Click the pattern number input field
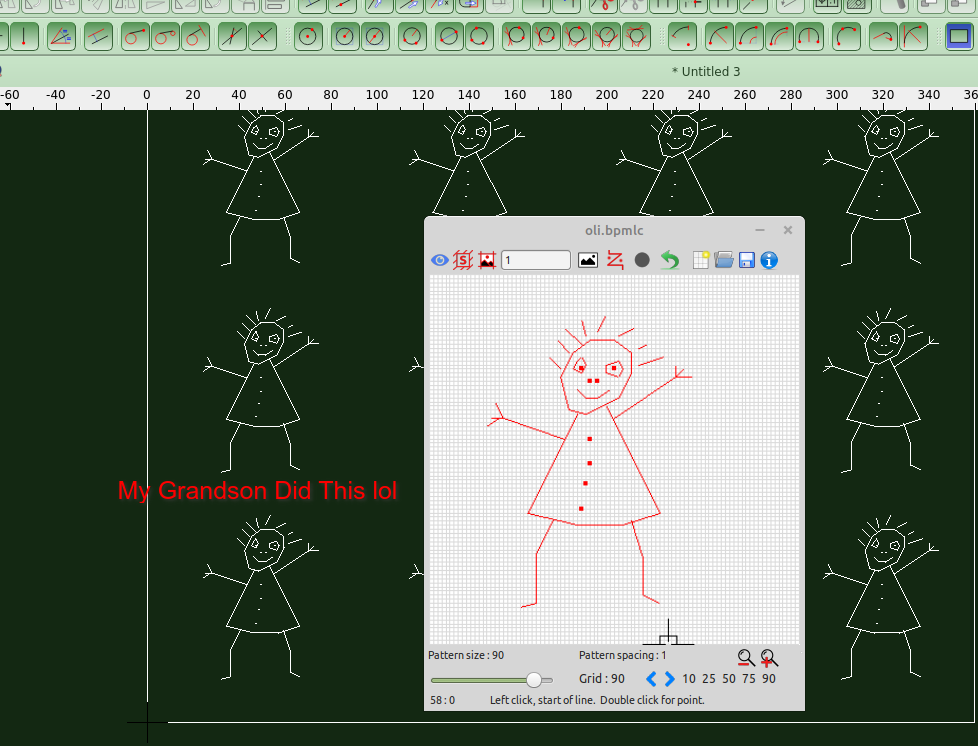978x746 pixels. coord(535,260)
